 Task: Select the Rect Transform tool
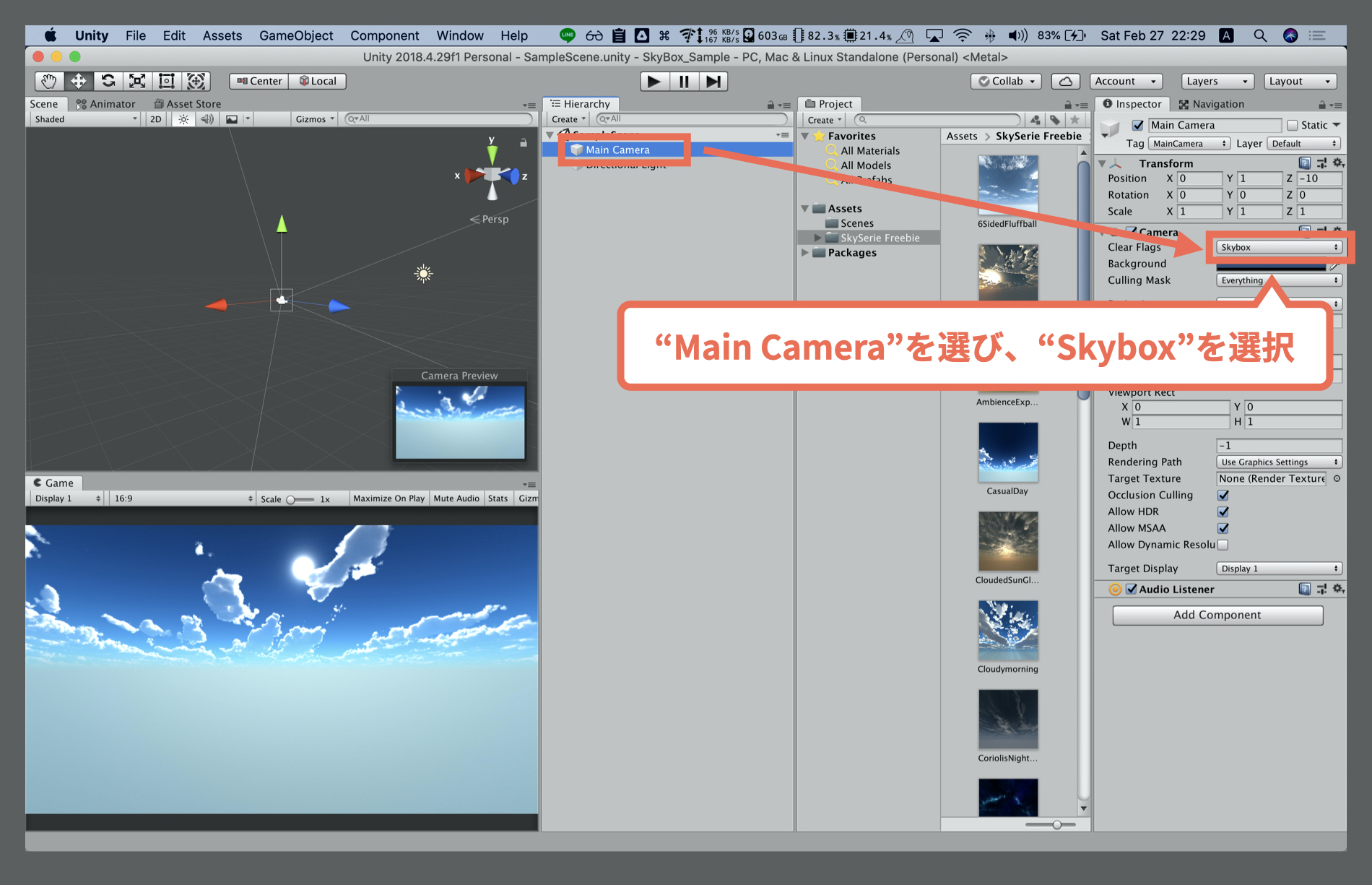click(167, 81)
